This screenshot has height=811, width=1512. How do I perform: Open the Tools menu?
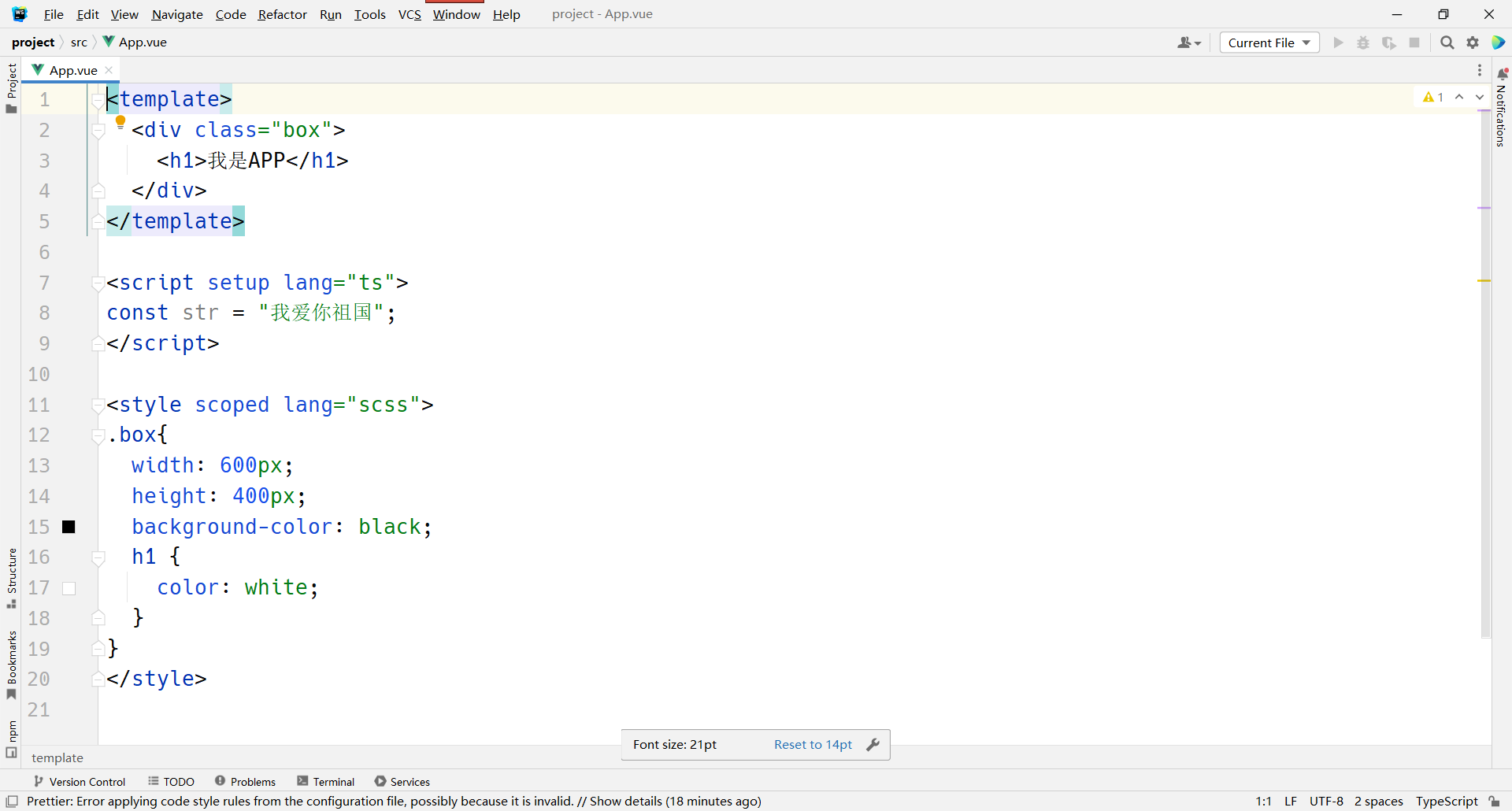tap(369, 14)
